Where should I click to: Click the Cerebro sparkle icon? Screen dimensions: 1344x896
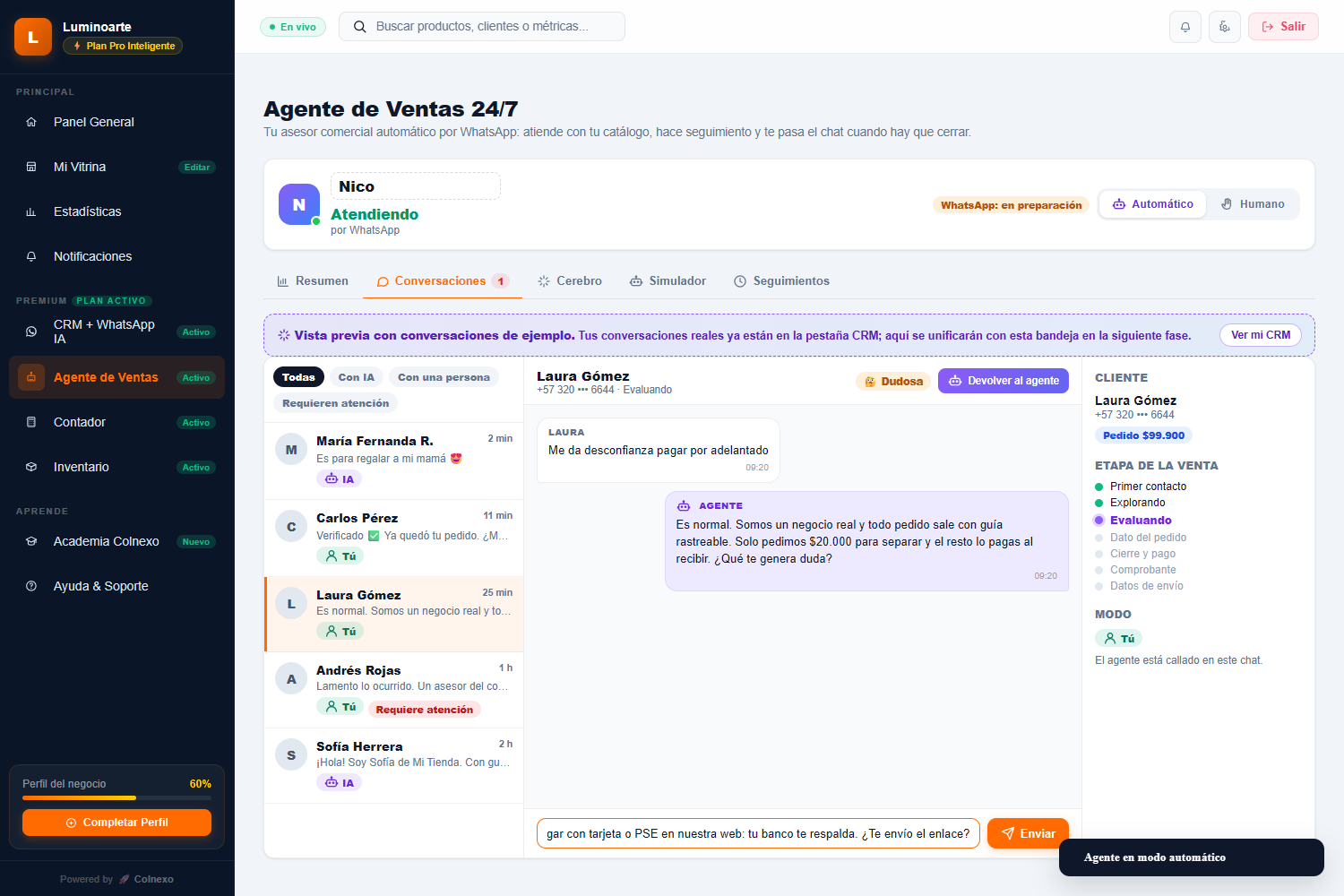tap(544, 281)
